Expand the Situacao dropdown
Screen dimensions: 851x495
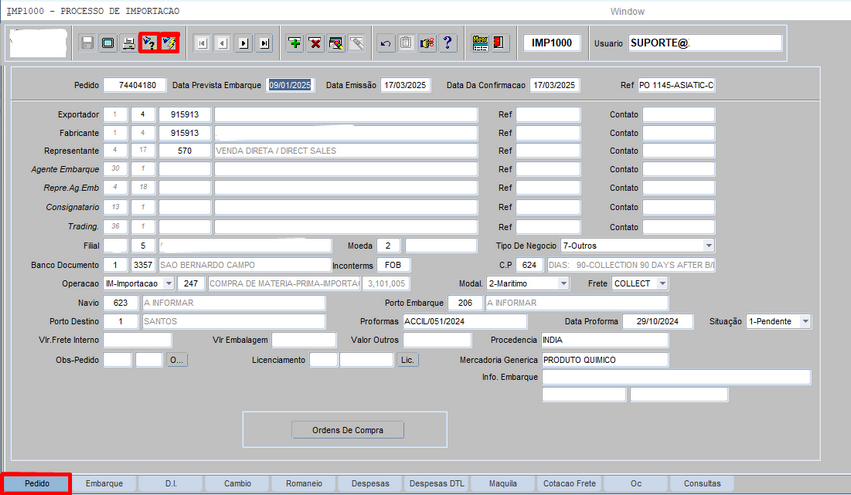804,321
